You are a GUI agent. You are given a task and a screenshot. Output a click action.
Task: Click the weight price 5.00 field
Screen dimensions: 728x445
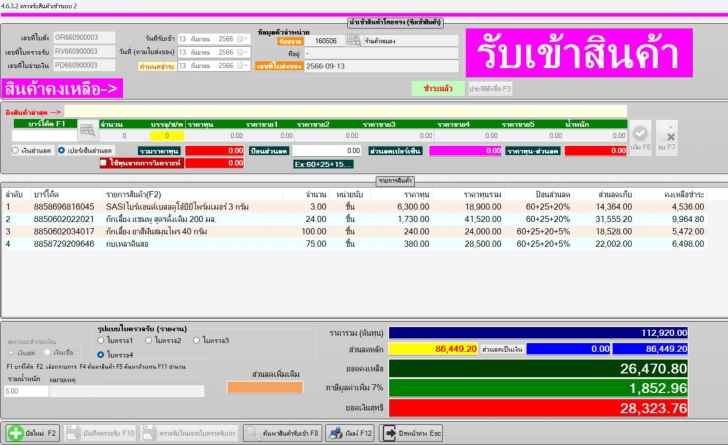(26, 391)
